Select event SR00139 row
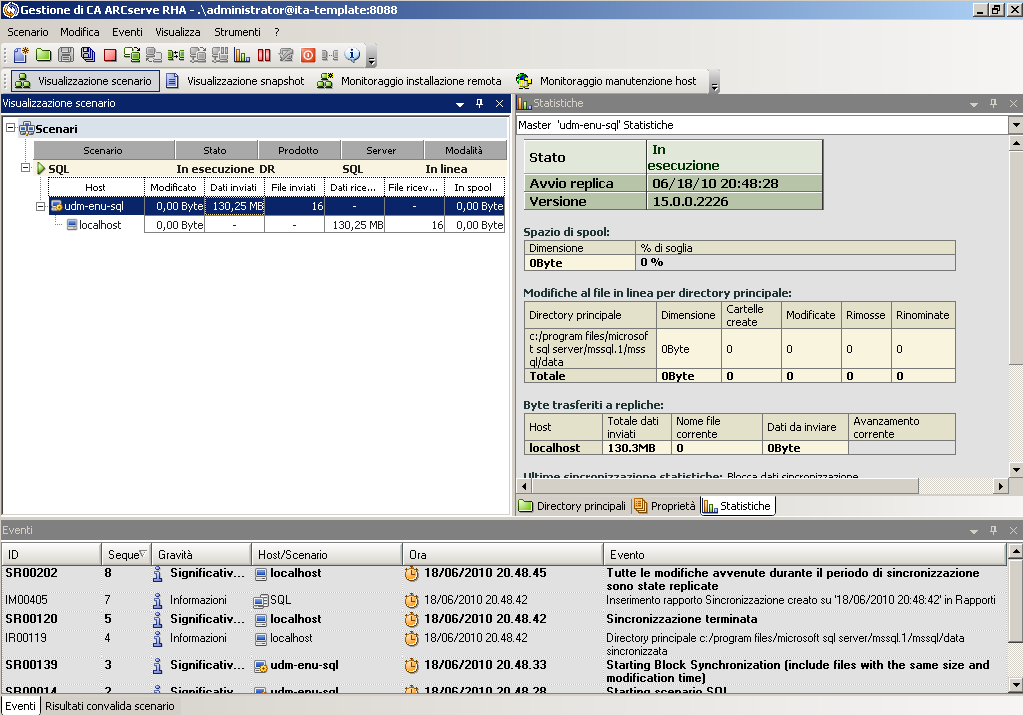This screenshot has width=1023, height=715. [x=504, y=671]
